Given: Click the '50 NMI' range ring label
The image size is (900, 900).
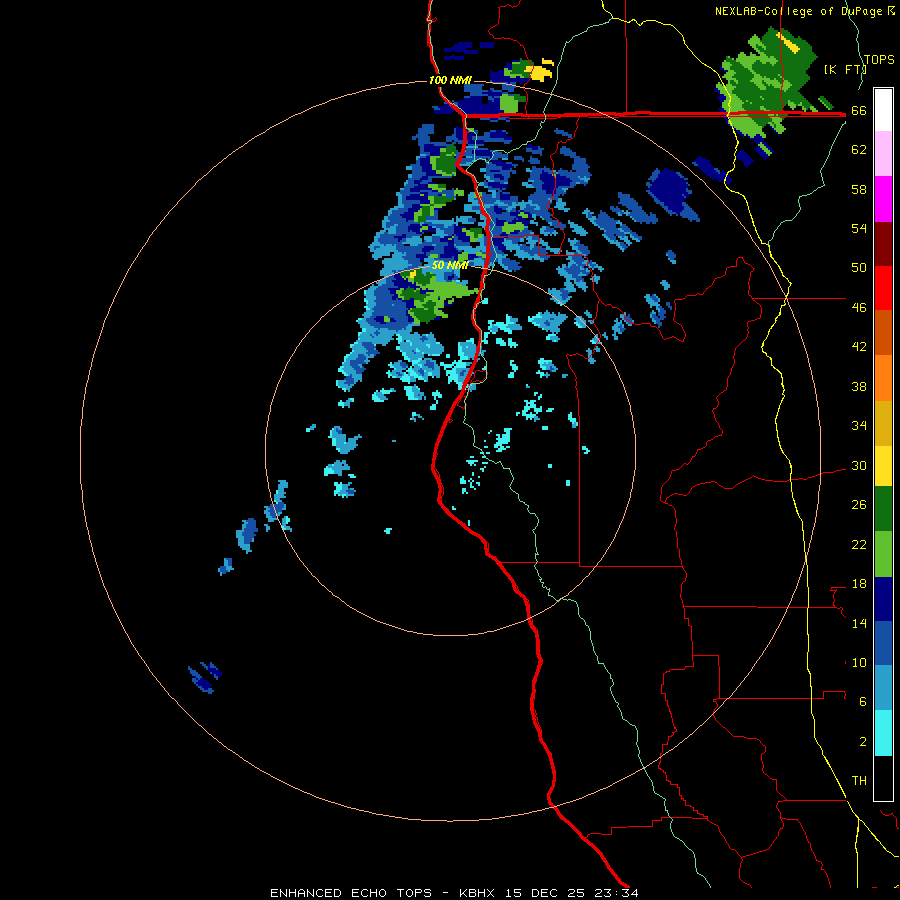Looking at the screenshot, I should [x=450, y=265].
